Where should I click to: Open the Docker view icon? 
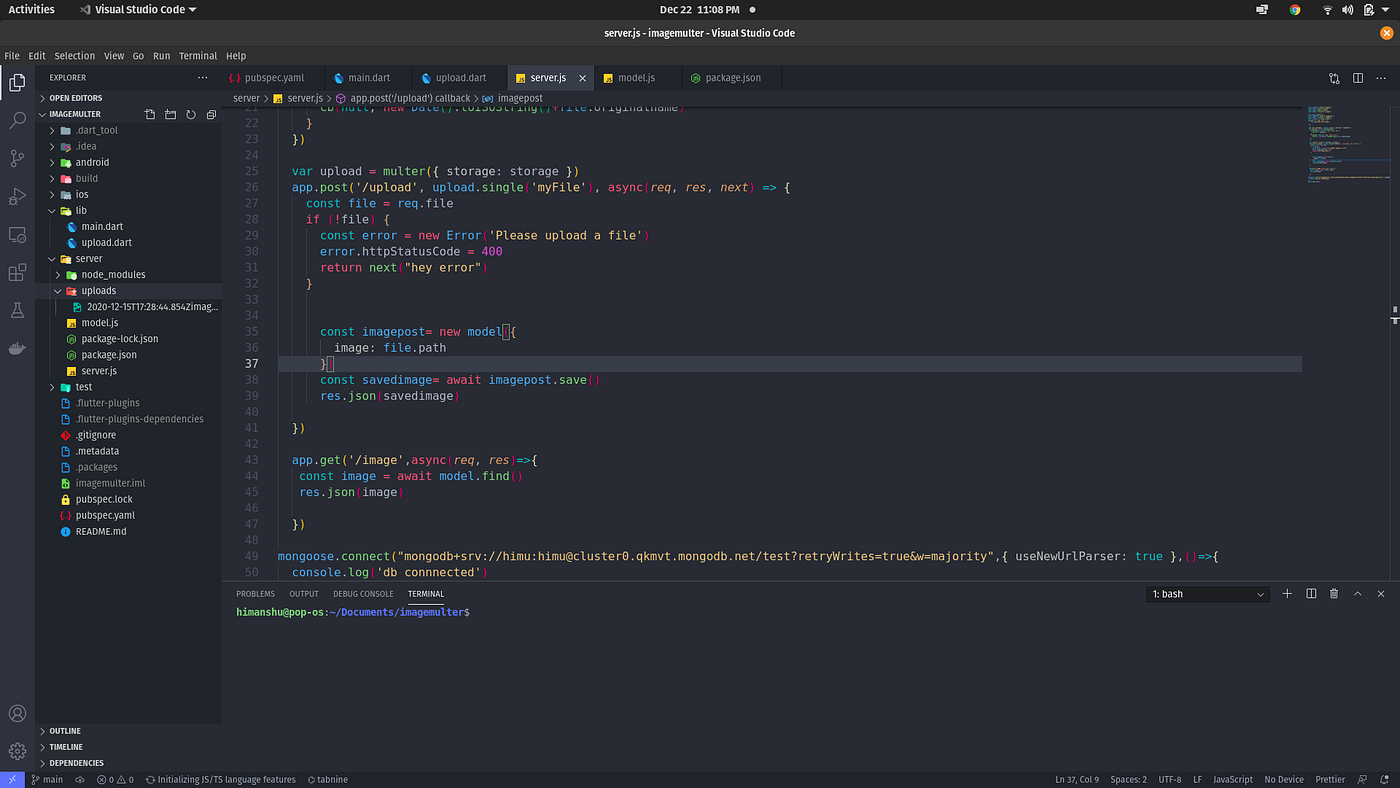pyautogui.click(x=17, y=349)
